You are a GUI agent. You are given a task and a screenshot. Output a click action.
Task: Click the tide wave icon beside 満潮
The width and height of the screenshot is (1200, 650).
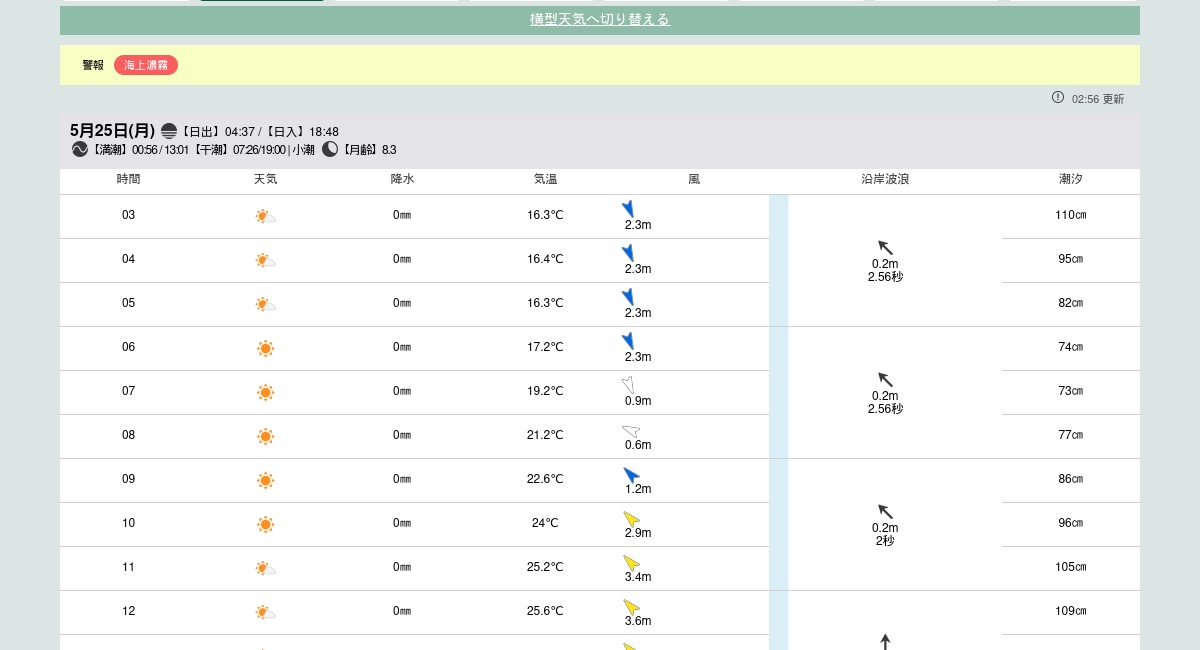pyautogui.click(x=80, y=149)
